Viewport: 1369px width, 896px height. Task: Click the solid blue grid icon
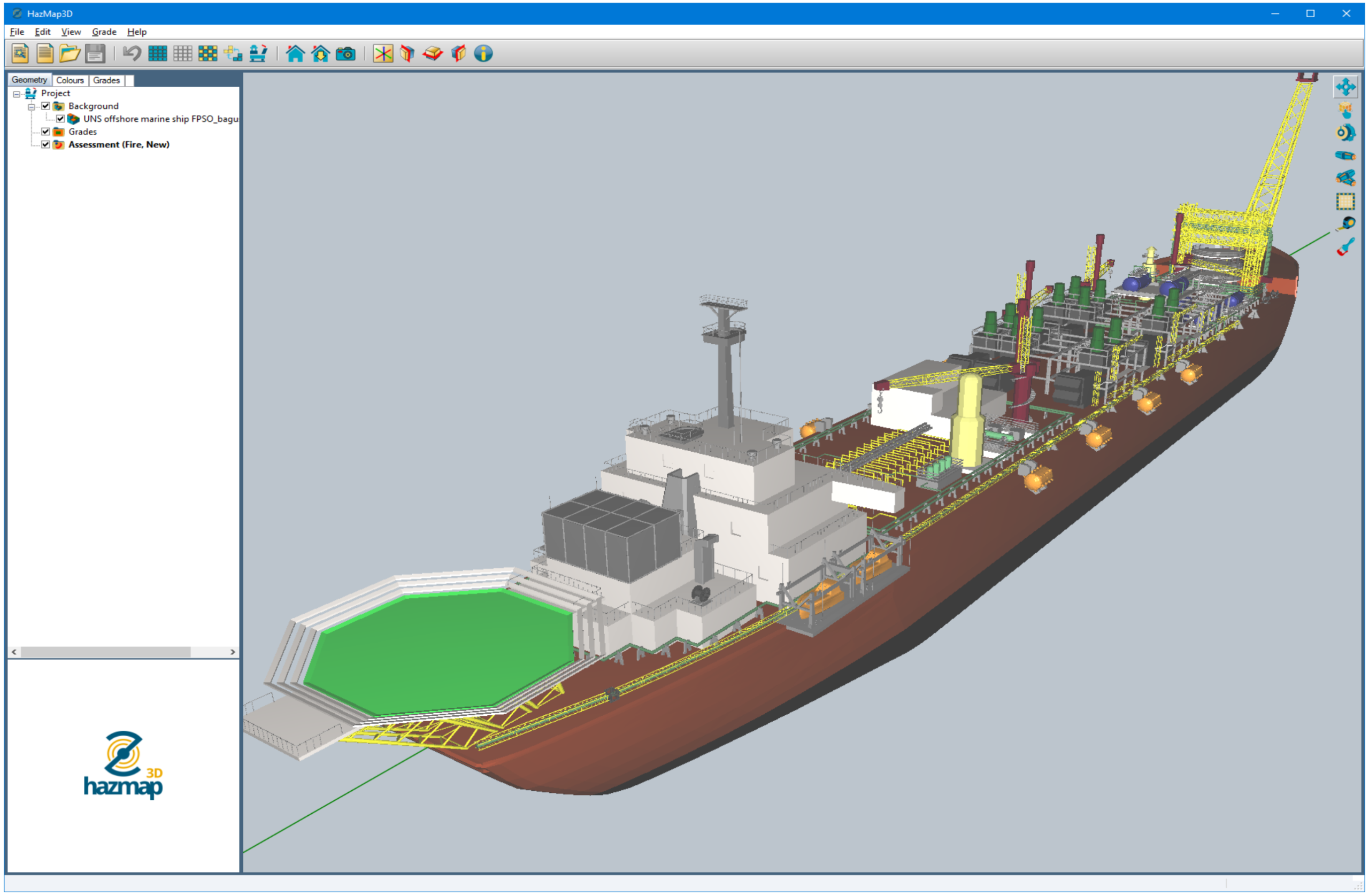(x=157, y=53)
